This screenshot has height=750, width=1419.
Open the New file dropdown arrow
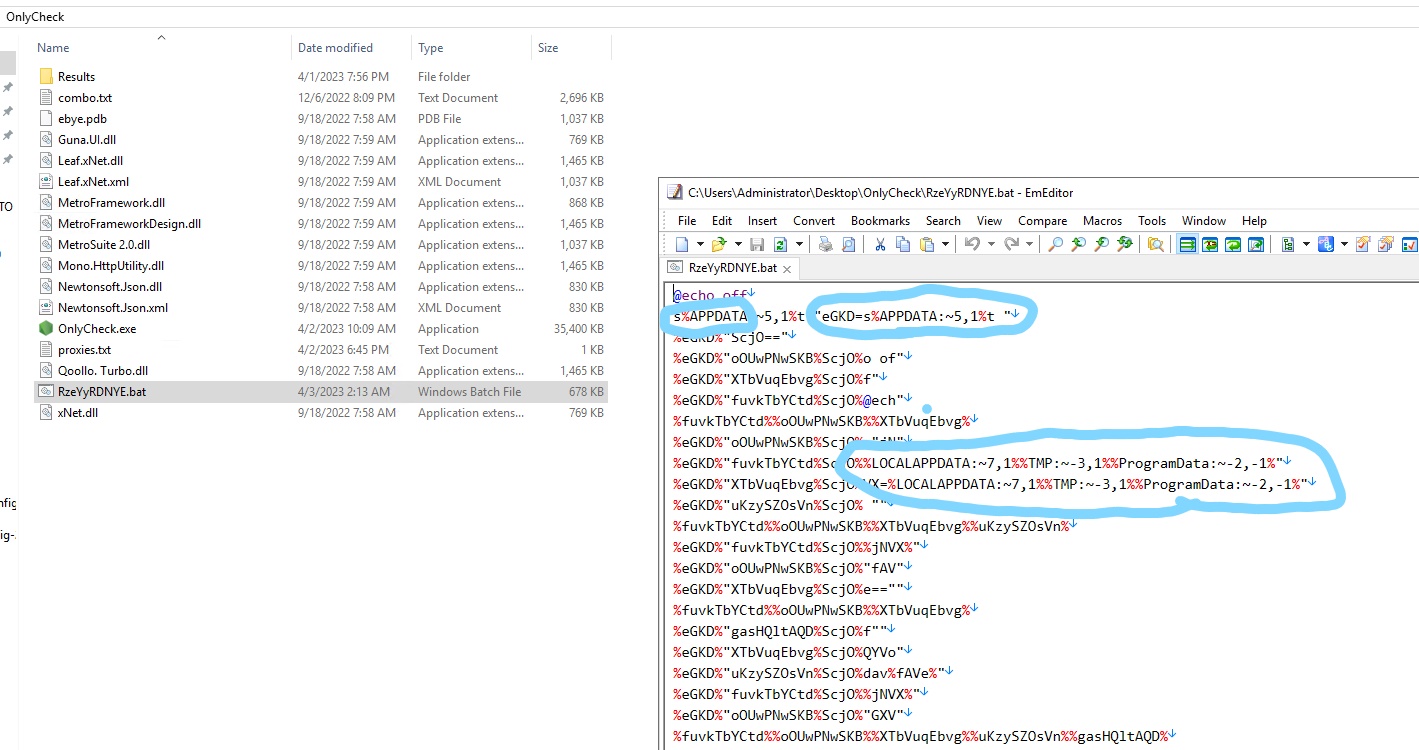tap(700, 244)
